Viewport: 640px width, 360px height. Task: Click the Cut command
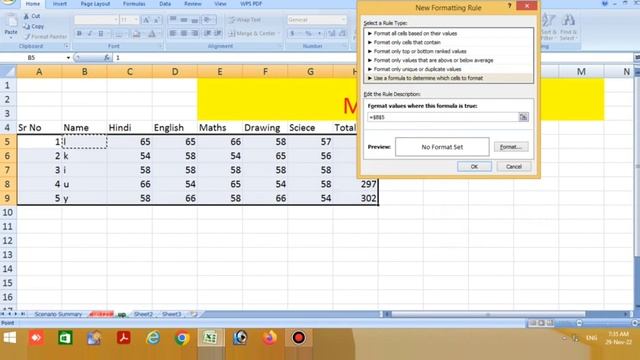coord(32,16)
